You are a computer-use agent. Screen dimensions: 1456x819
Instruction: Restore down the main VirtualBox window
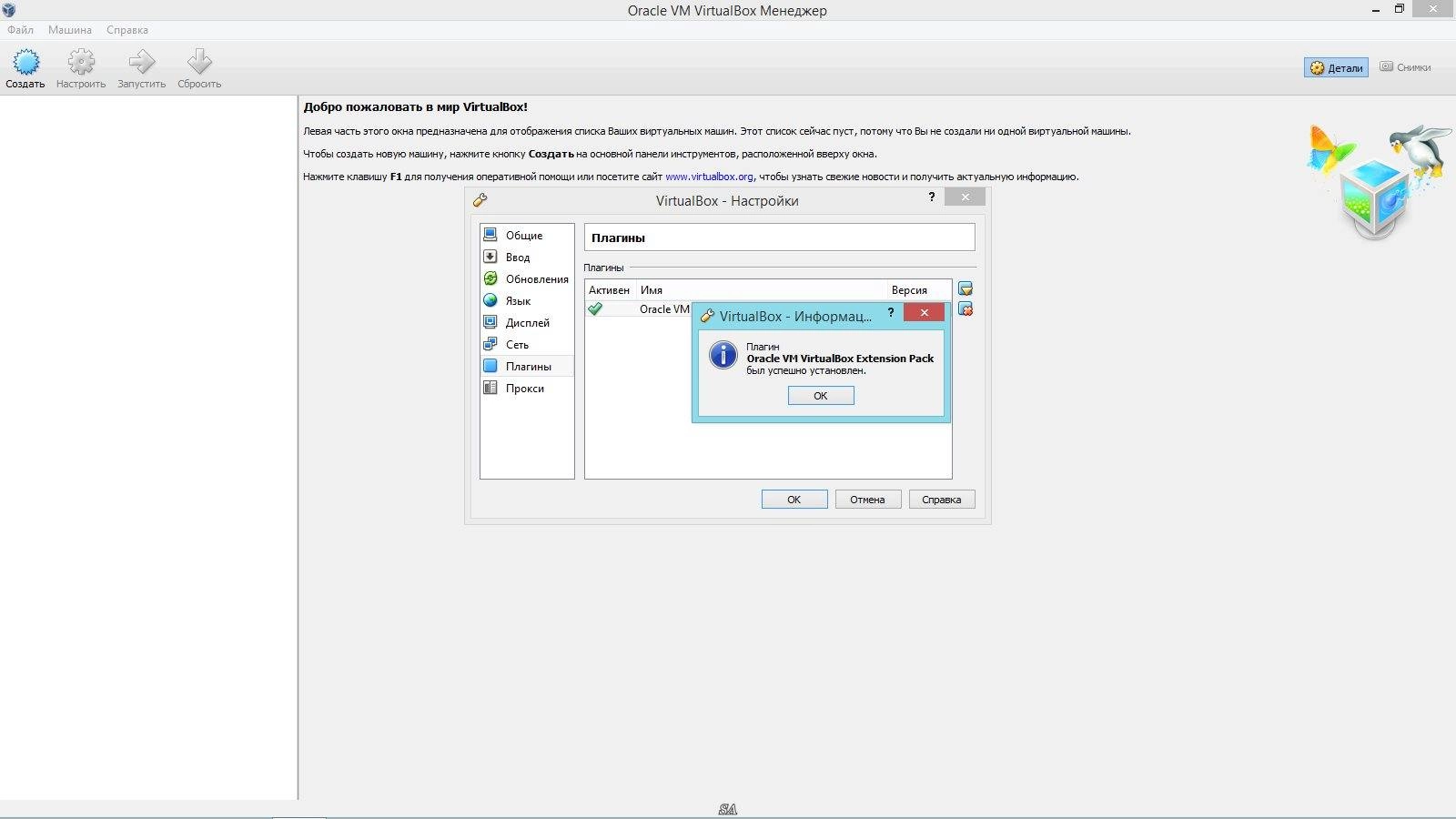click(x=1400, y=9)
